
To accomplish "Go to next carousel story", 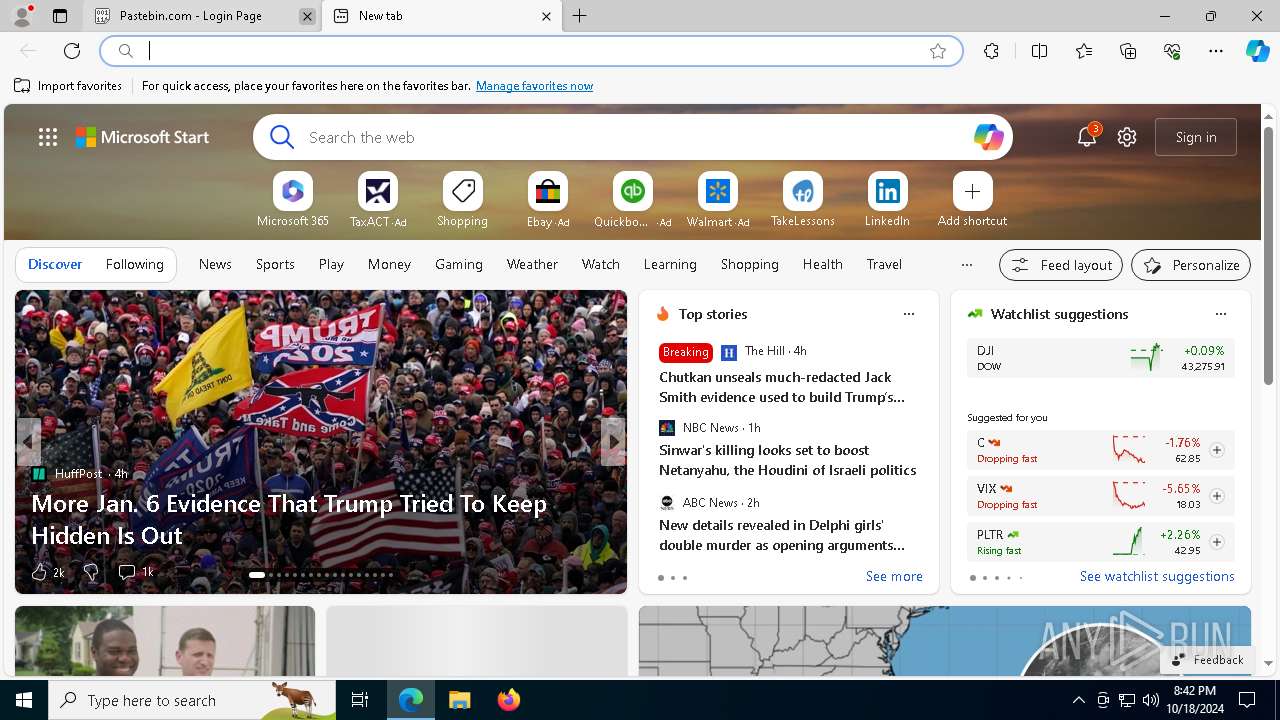I will 612,441.
